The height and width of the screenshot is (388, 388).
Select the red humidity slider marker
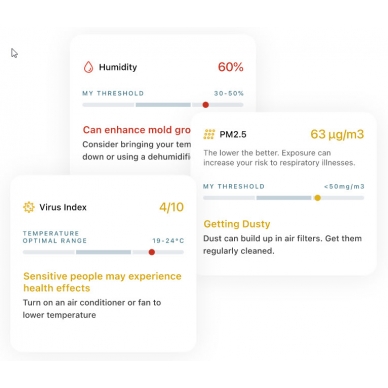pos(206,105)
